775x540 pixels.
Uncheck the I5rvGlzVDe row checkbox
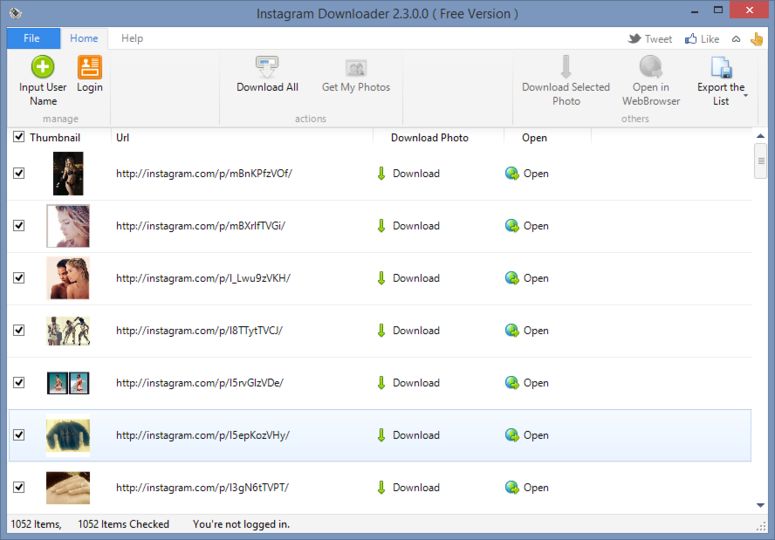(19, 383)
